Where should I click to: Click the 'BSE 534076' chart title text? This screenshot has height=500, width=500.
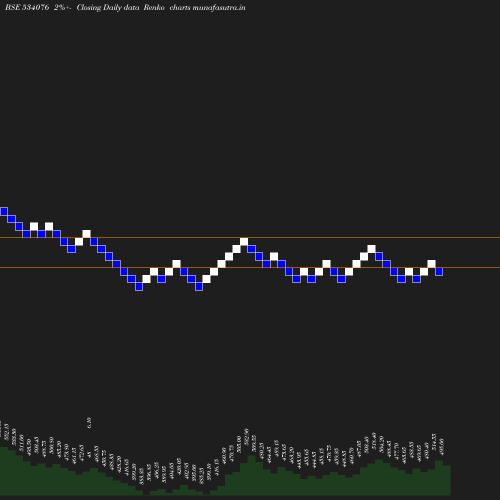point(27,7)
